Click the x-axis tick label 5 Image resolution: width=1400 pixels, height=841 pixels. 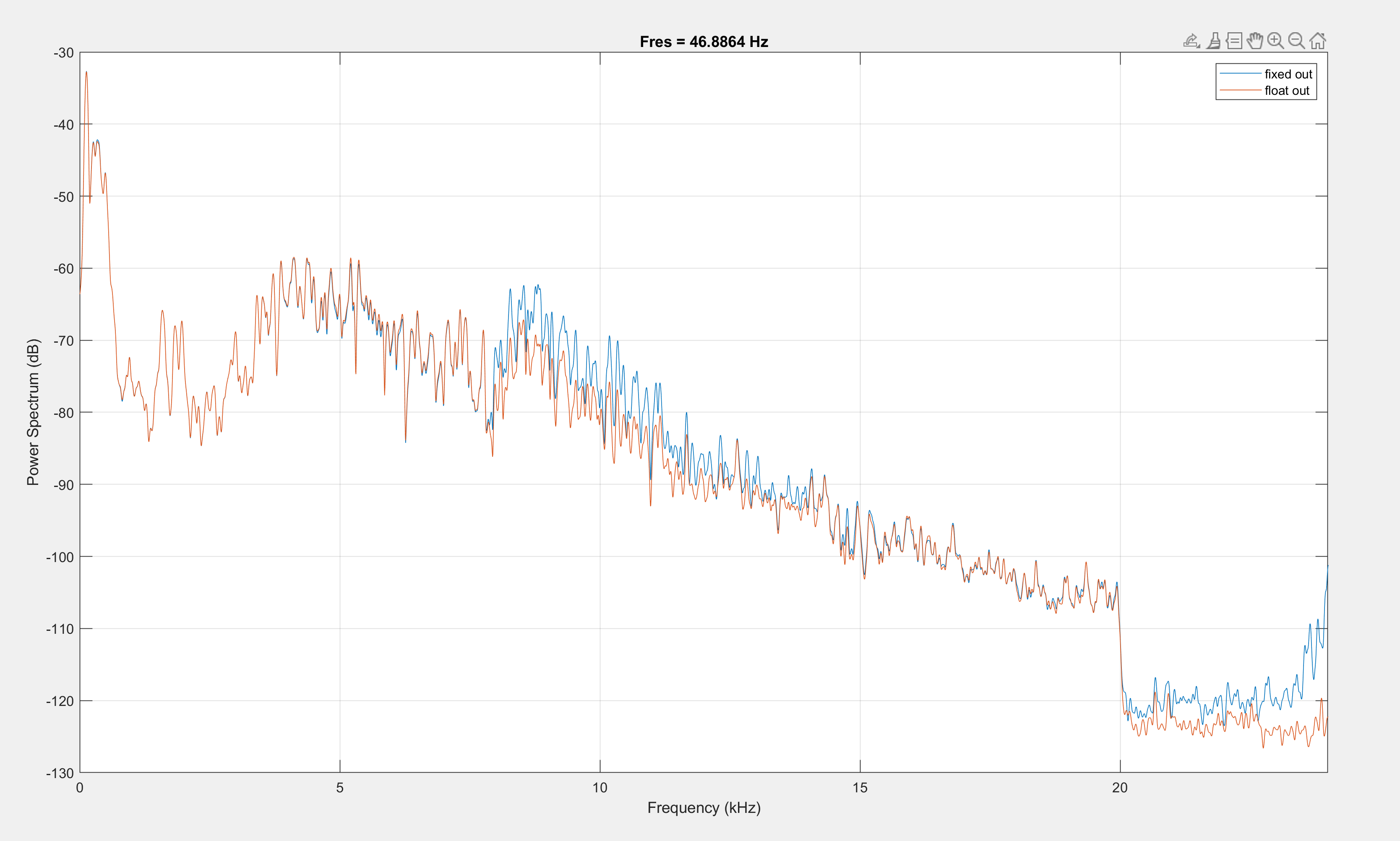tap(339, 788)
